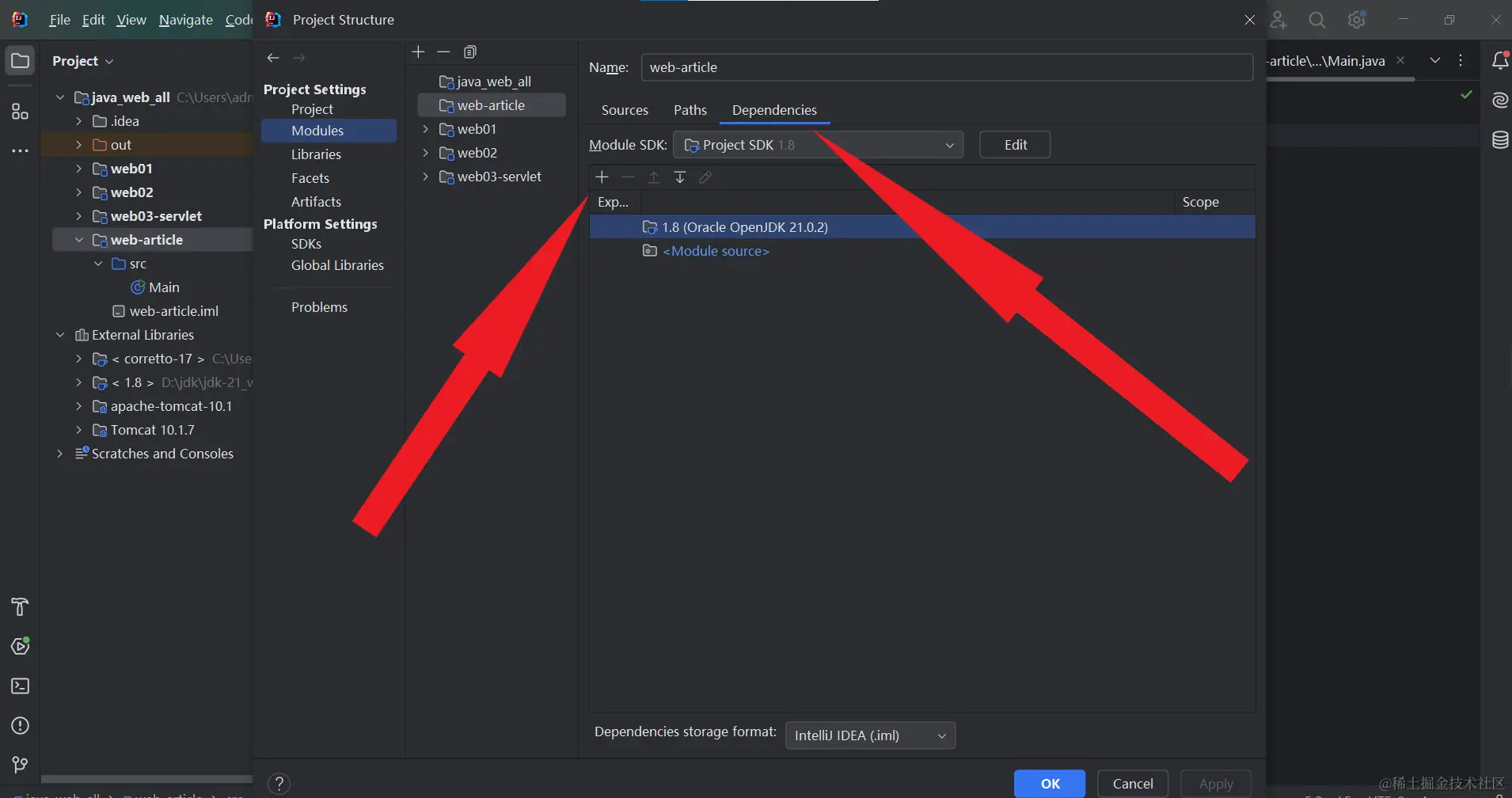This screenshot has height=798, width=1512.
Task: Click the Edit SDK button
Action: (1016, 145)
